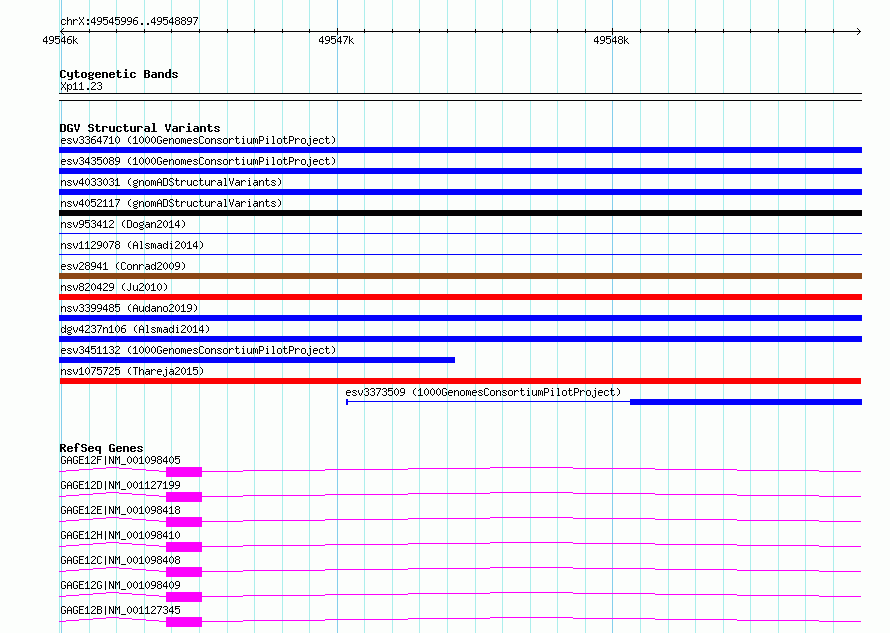Click the chrX:49545996..49548897 coordinate text
This screenshot has width=890, height=633.
point(129,22)
